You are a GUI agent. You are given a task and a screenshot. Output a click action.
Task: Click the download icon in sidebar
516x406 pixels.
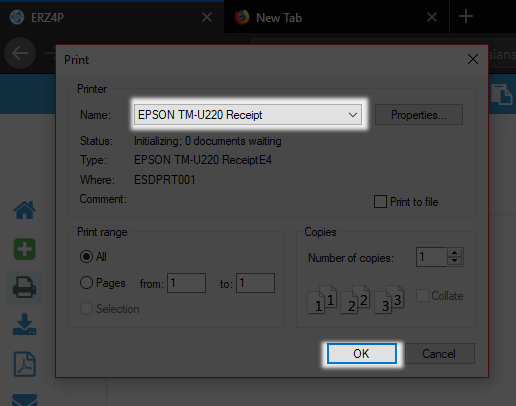tap(24, 324)
